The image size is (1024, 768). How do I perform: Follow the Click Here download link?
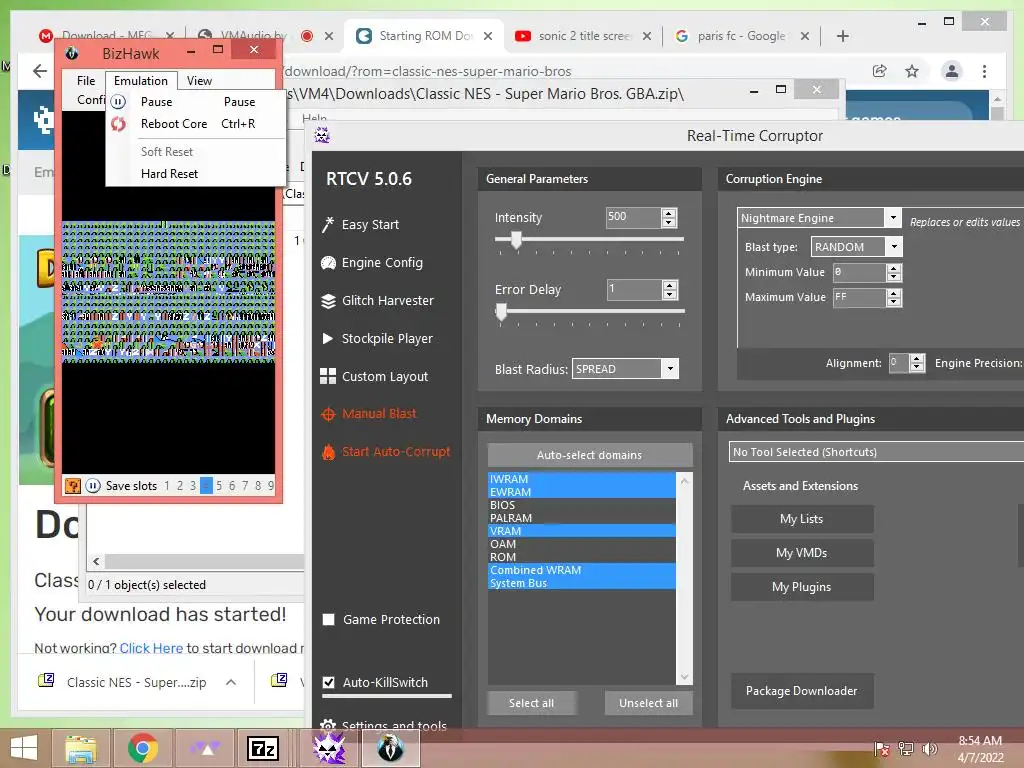pos(151,648)
